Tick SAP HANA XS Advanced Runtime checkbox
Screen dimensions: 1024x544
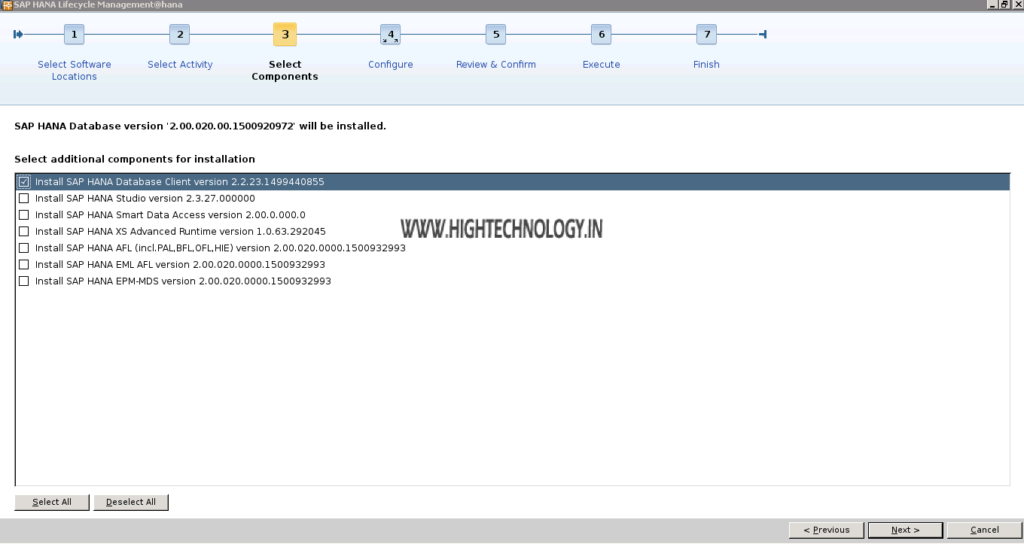point(24,231)
